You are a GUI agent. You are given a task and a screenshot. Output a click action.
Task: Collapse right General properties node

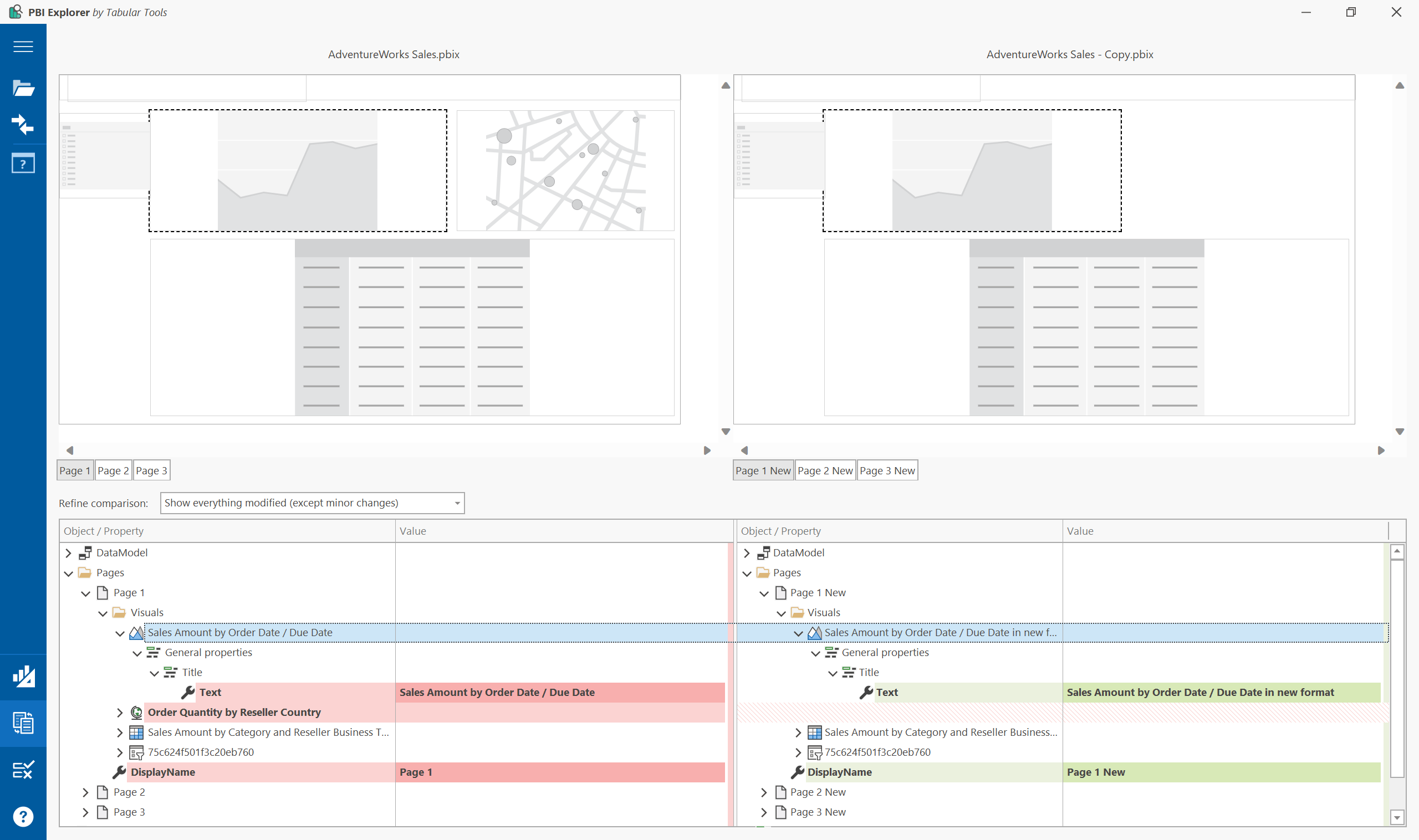pos(815,653)
